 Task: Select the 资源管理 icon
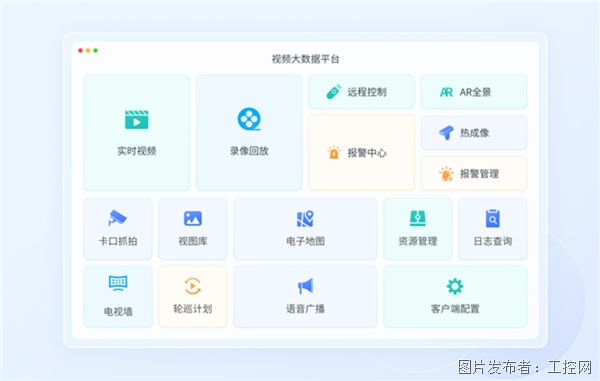point(417,218)
